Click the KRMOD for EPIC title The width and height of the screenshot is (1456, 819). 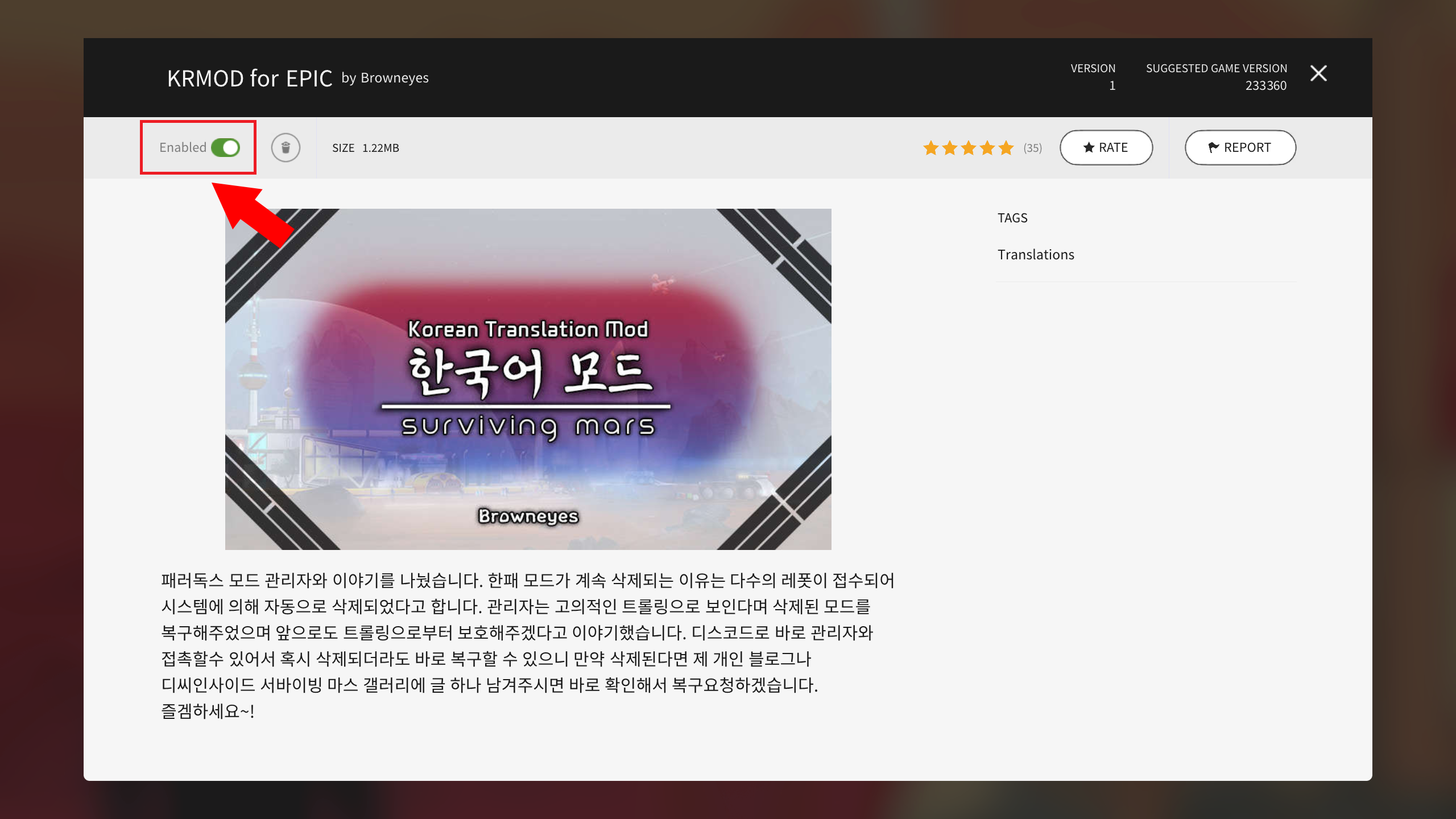pyautogui.click(x=249, y=78)
